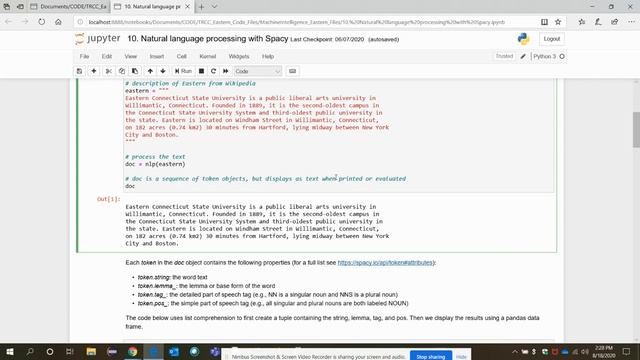Click the edit pencil icon near Python 3
This screenshot has width=640, height=360.
pyautogui.click(x=523, y=56)
